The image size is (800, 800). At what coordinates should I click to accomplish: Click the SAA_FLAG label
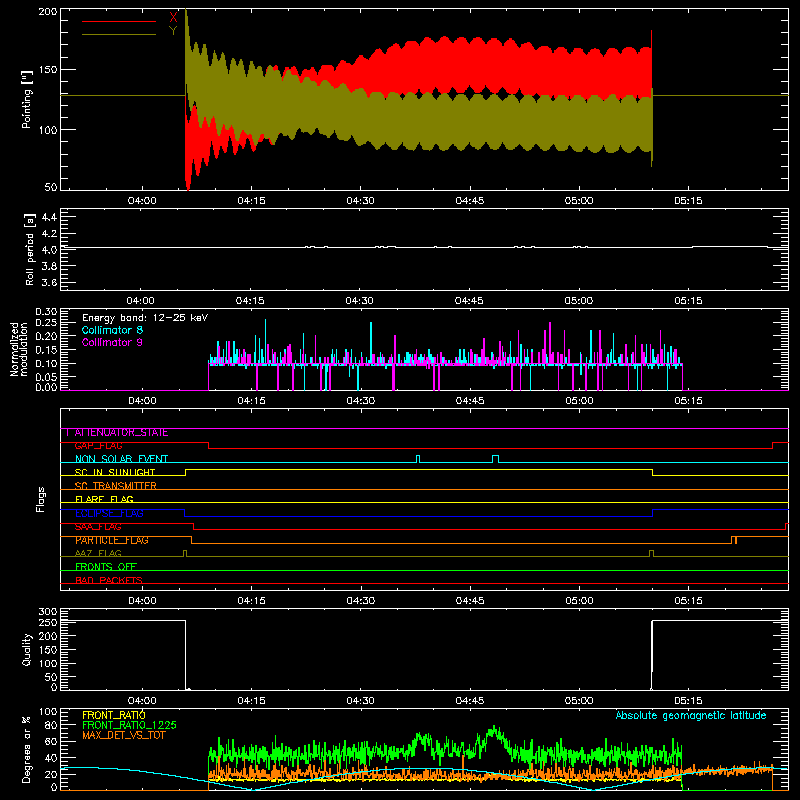pyautogui.click(x=98, y=527)
